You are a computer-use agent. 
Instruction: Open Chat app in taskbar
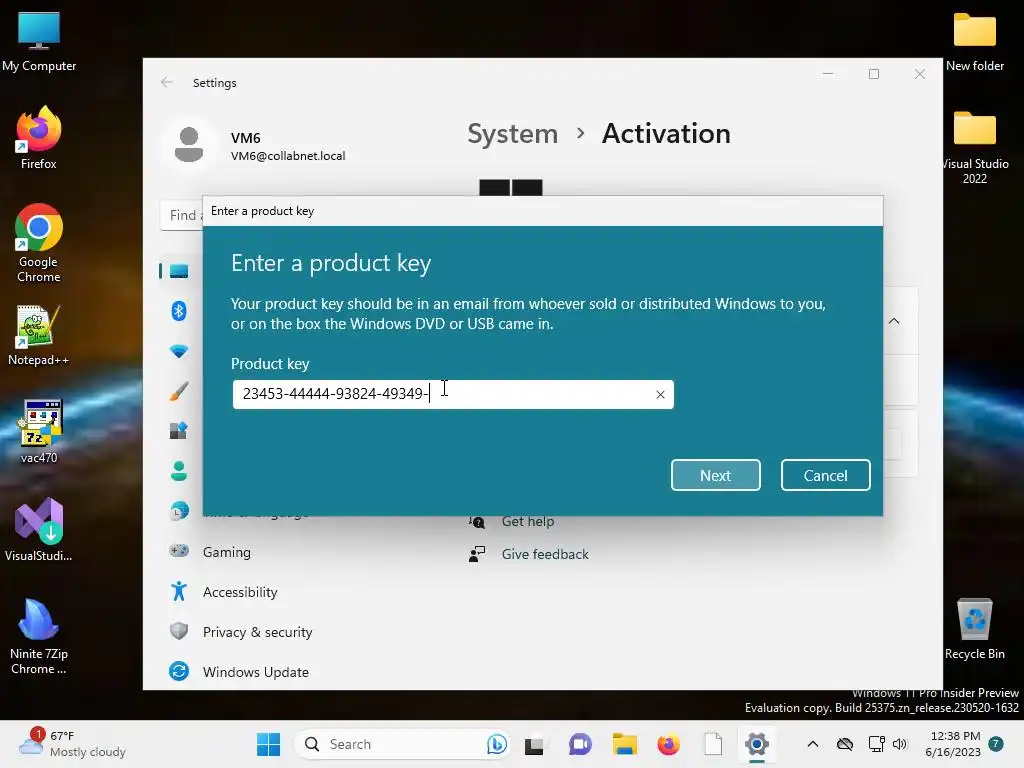click(579, 744)
